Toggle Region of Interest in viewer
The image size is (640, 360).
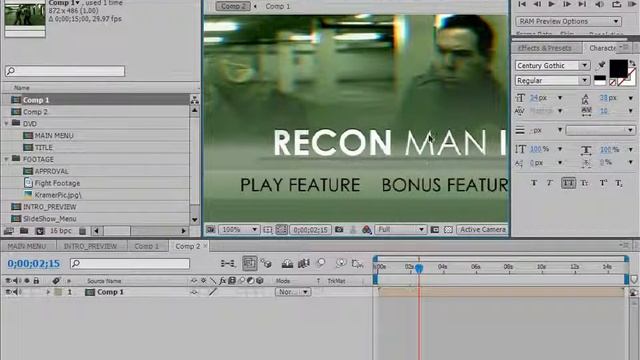tap(267, 230)
